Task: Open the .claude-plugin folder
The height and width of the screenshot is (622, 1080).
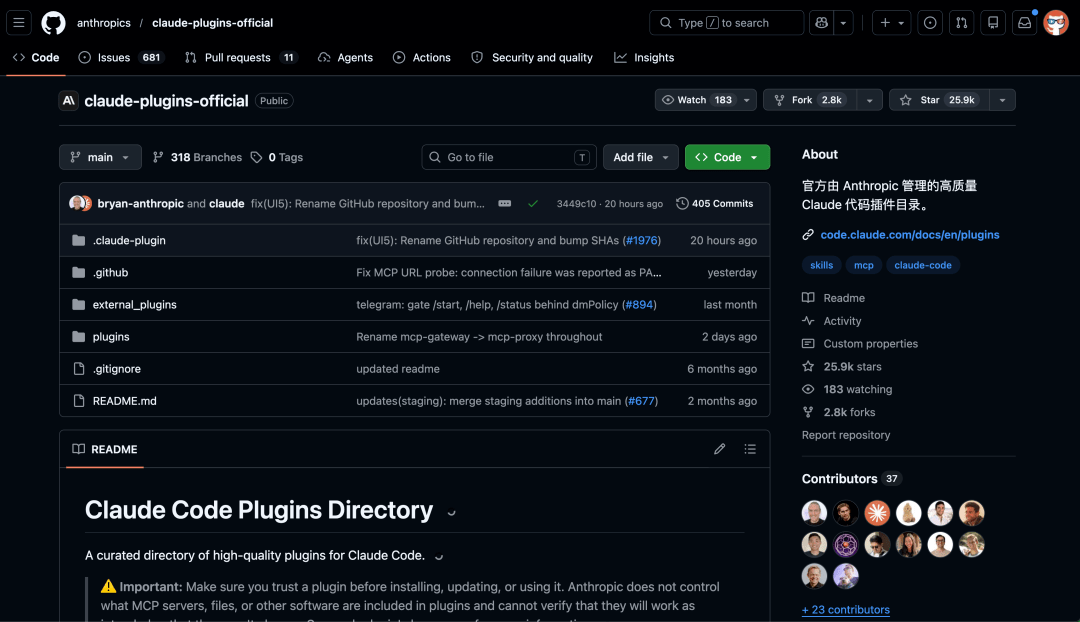Action: point(129,240)
